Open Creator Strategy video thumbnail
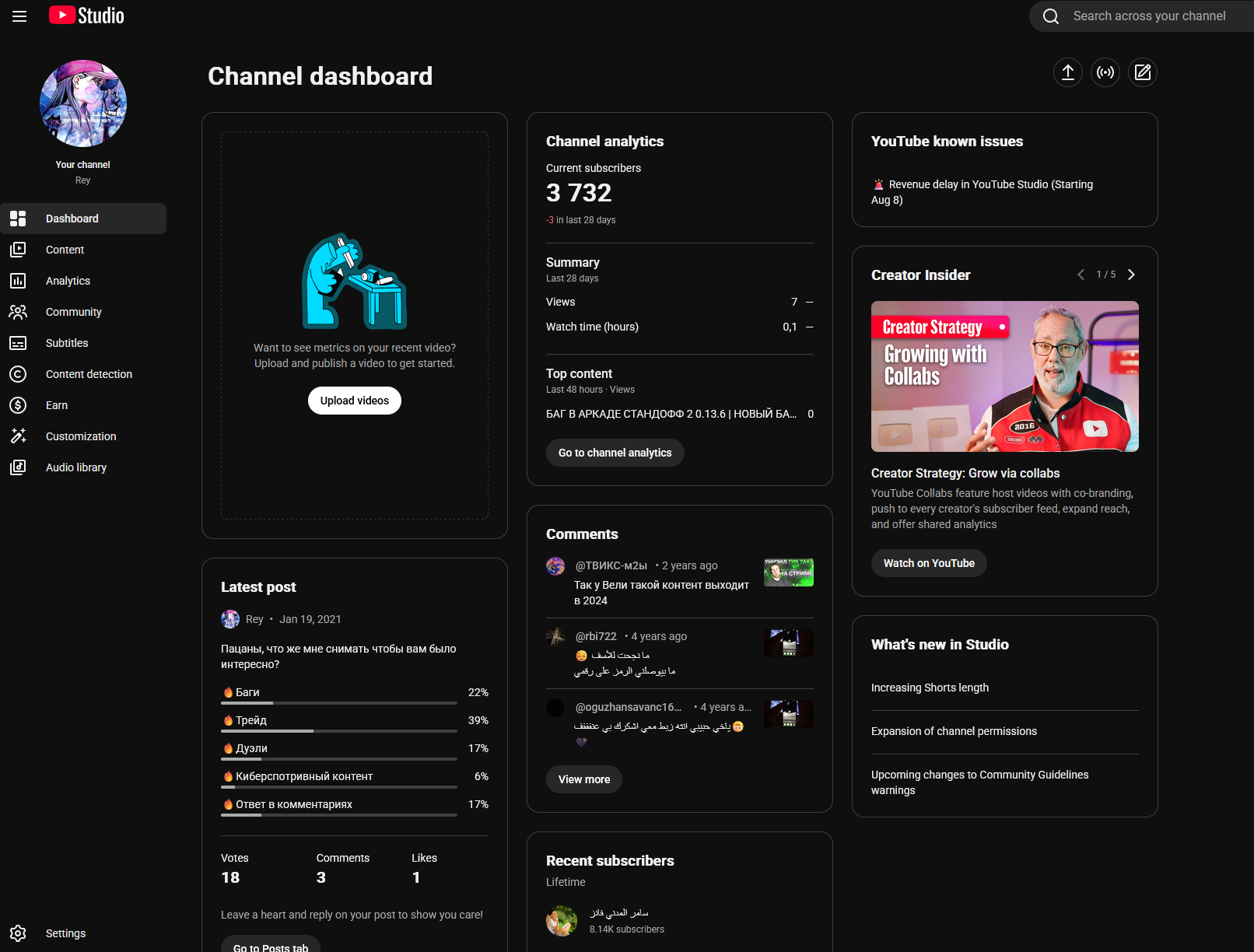1254x952 pixels. click(1005, 376)
